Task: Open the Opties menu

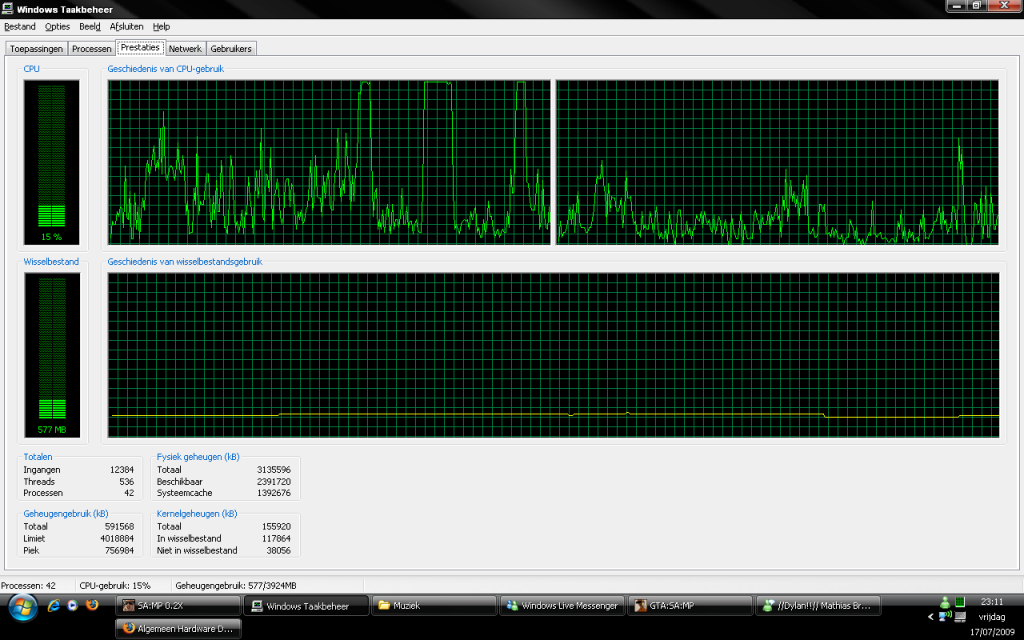Action: [x=57, y=27]
